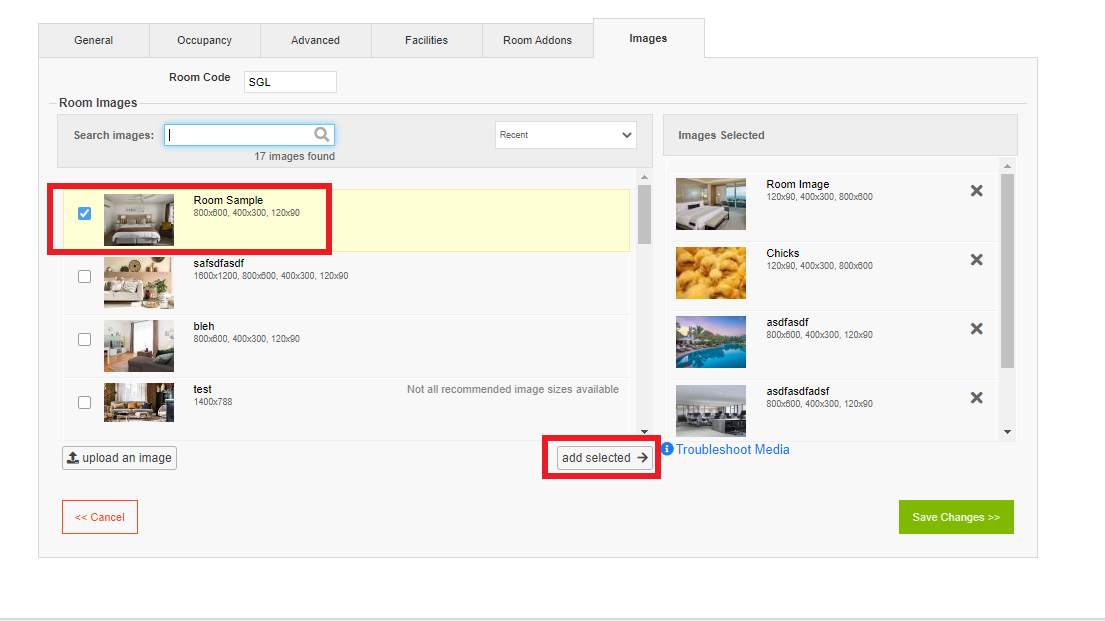Tick the bleh image checkbox

[85, 339]
